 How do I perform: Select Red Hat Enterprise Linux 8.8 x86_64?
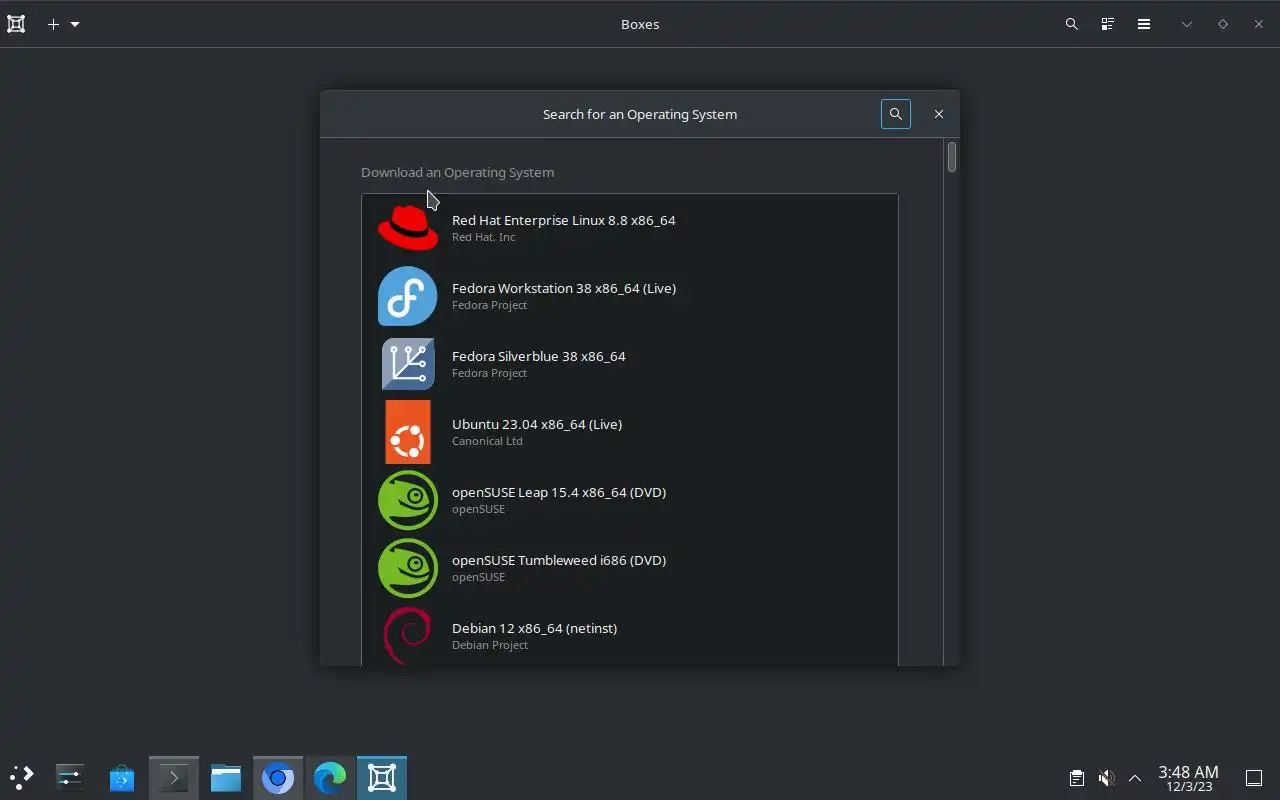630,228
